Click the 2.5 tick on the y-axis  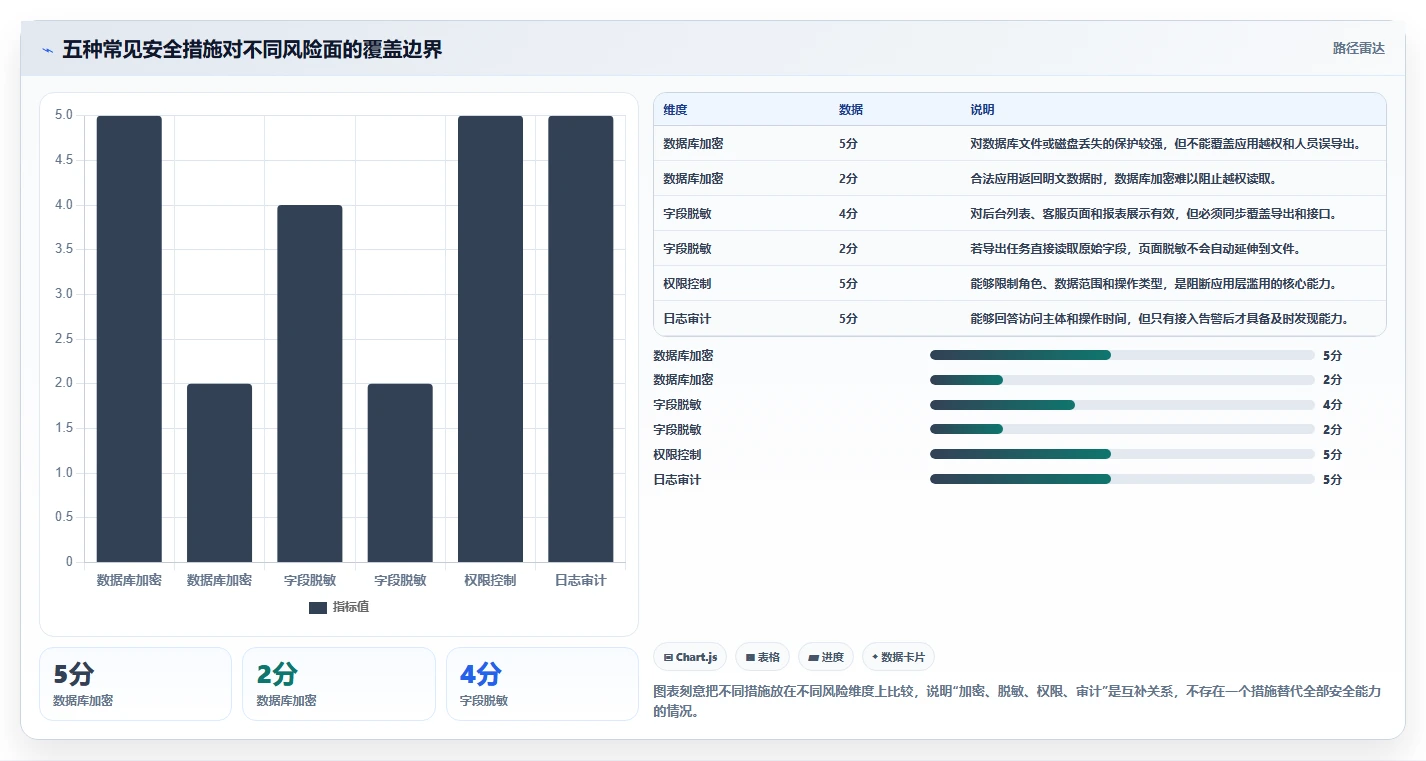click(x=64, y=339)
